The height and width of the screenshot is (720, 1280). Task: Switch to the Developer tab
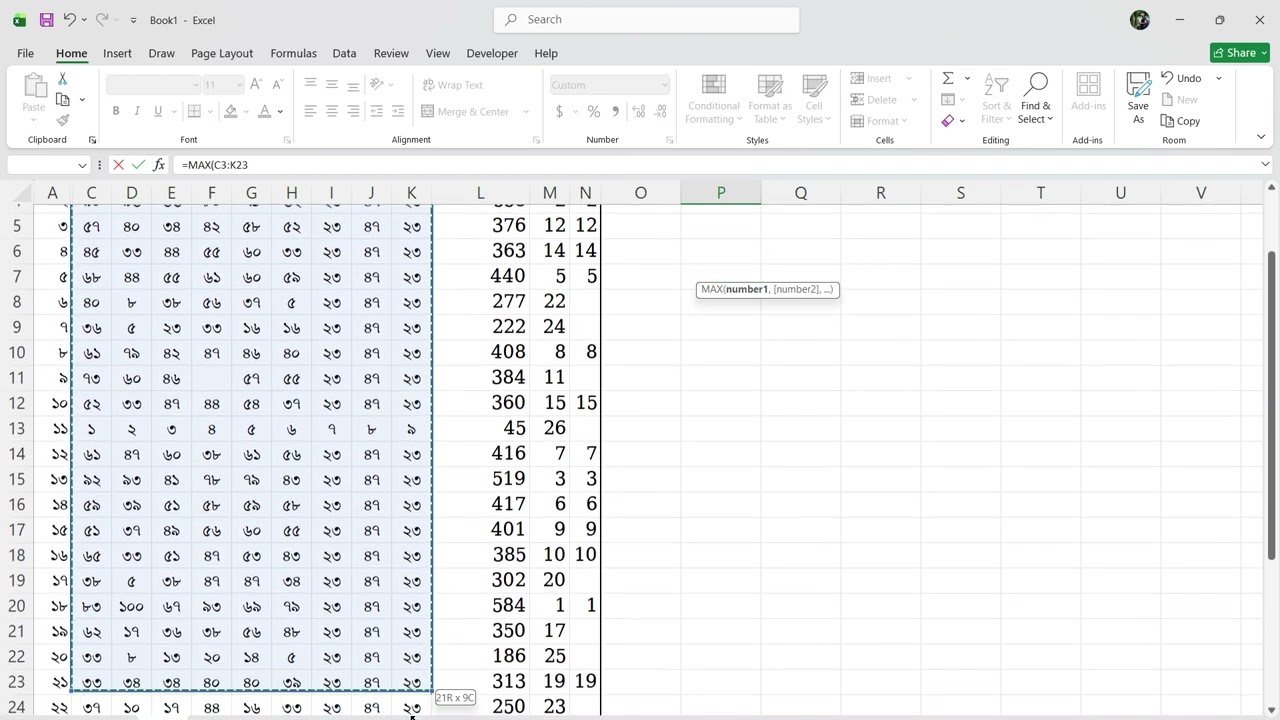492,53
